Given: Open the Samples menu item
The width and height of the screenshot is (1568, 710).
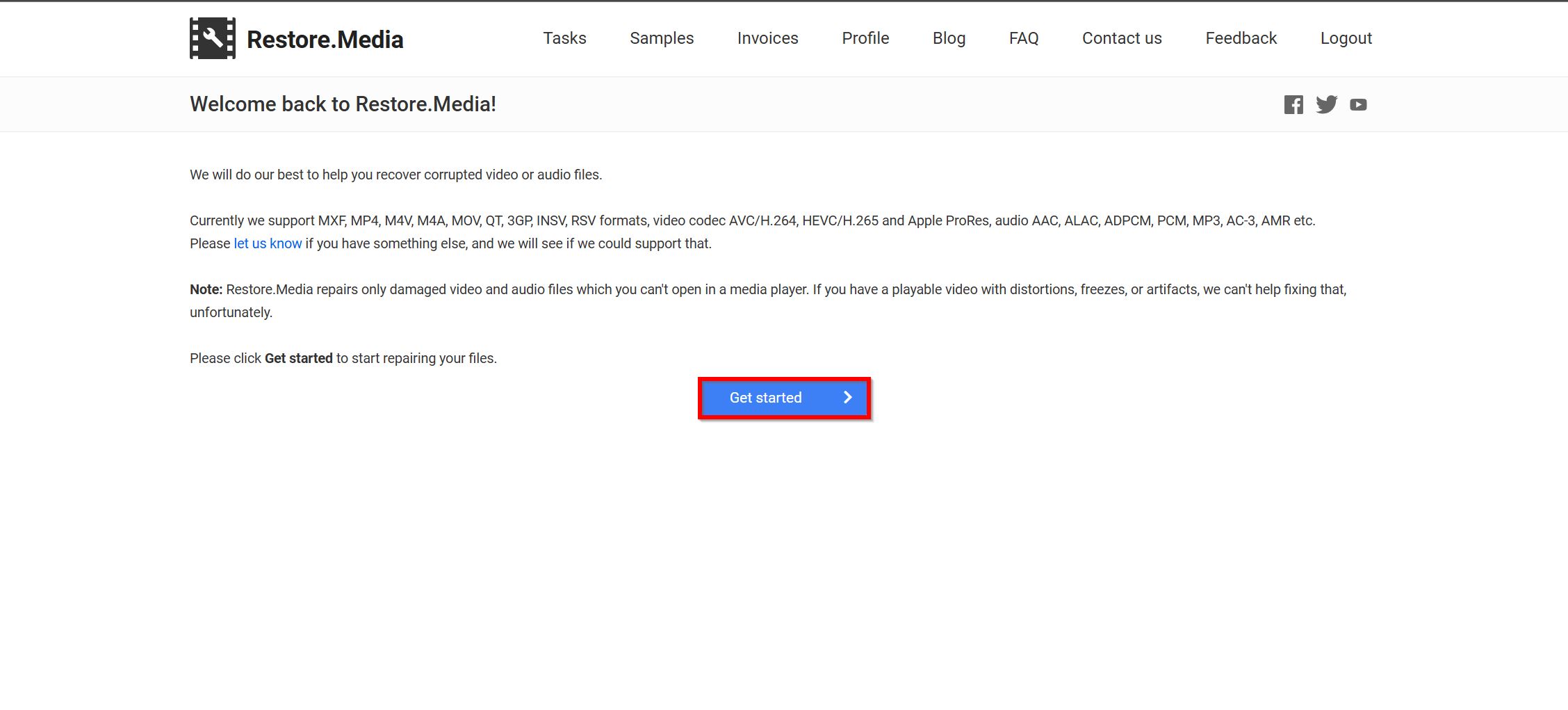Looking at the screenshot, I should [x=662, y=38].
